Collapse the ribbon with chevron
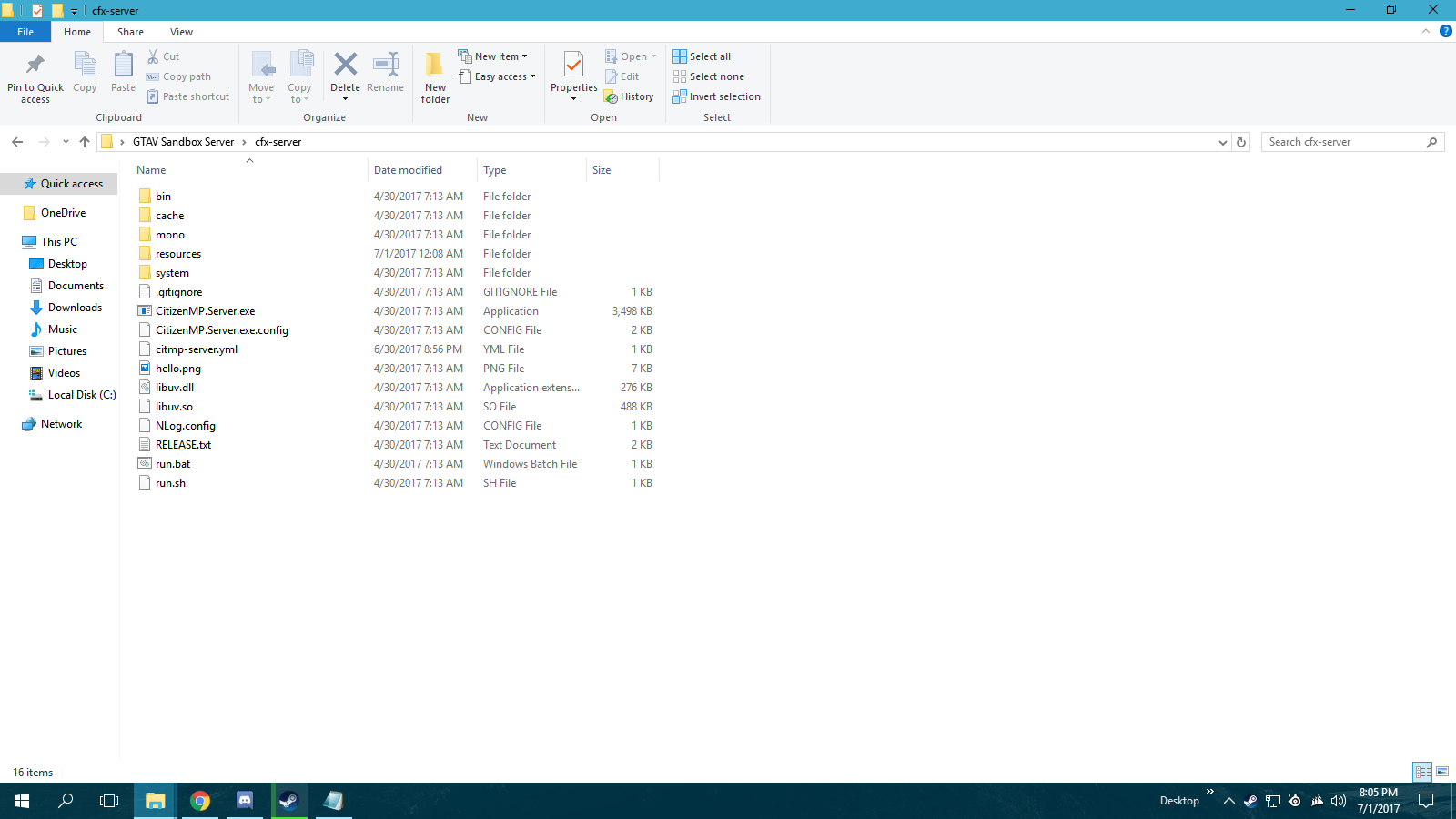Image resolution: width=1456 pixels, height=819 pixels. pyautogui.click(x=1425, y=31)
